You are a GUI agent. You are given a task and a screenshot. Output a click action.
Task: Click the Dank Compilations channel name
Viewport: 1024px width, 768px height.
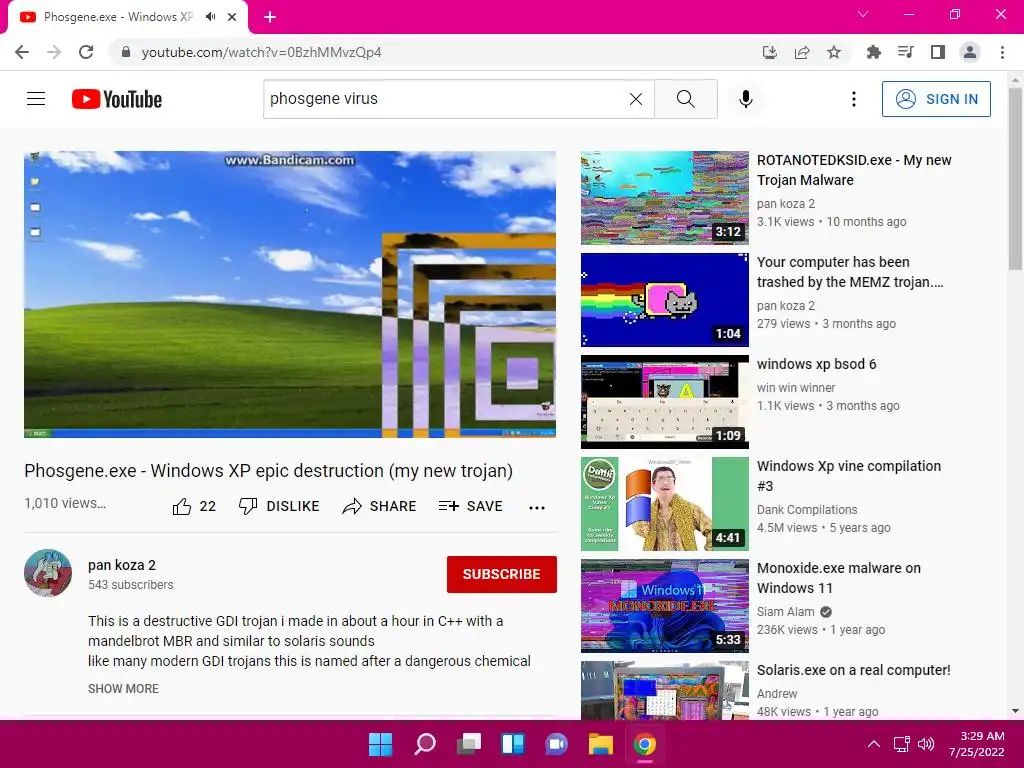click(x=807, y=509)
